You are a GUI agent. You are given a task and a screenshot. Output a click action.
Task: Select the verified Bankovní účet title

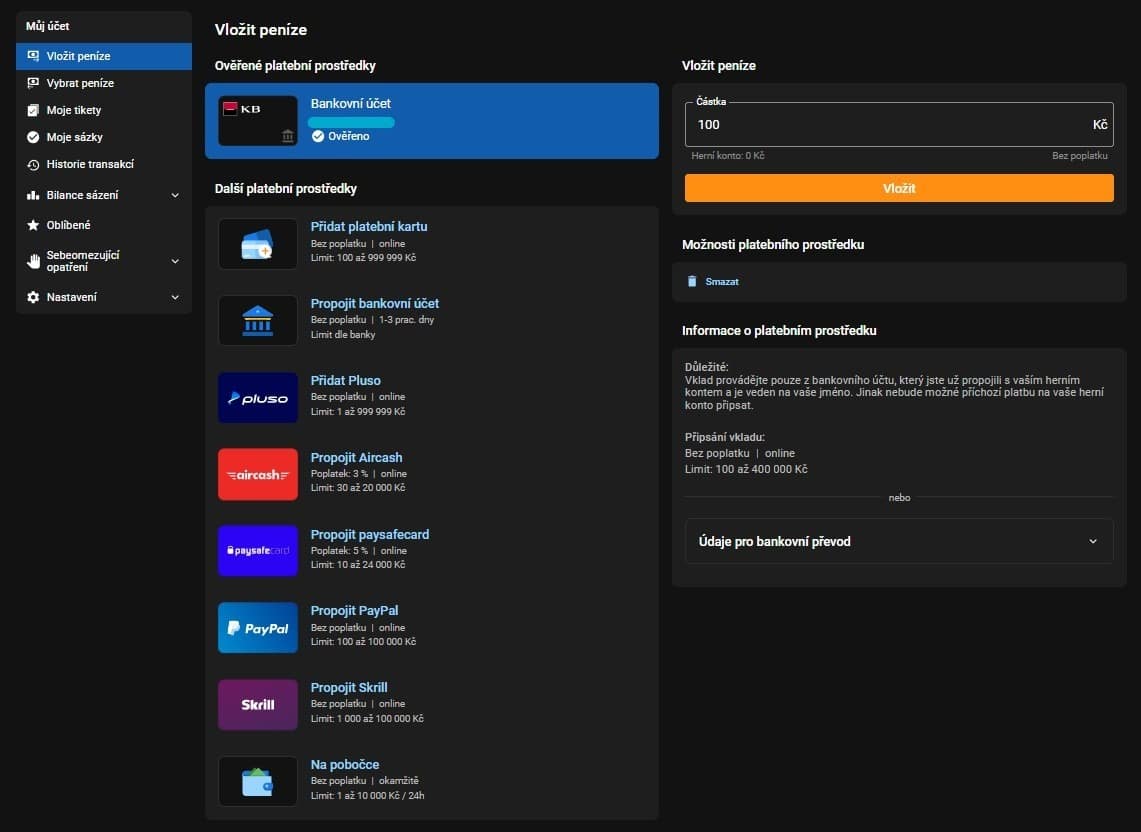coord(351,104)
